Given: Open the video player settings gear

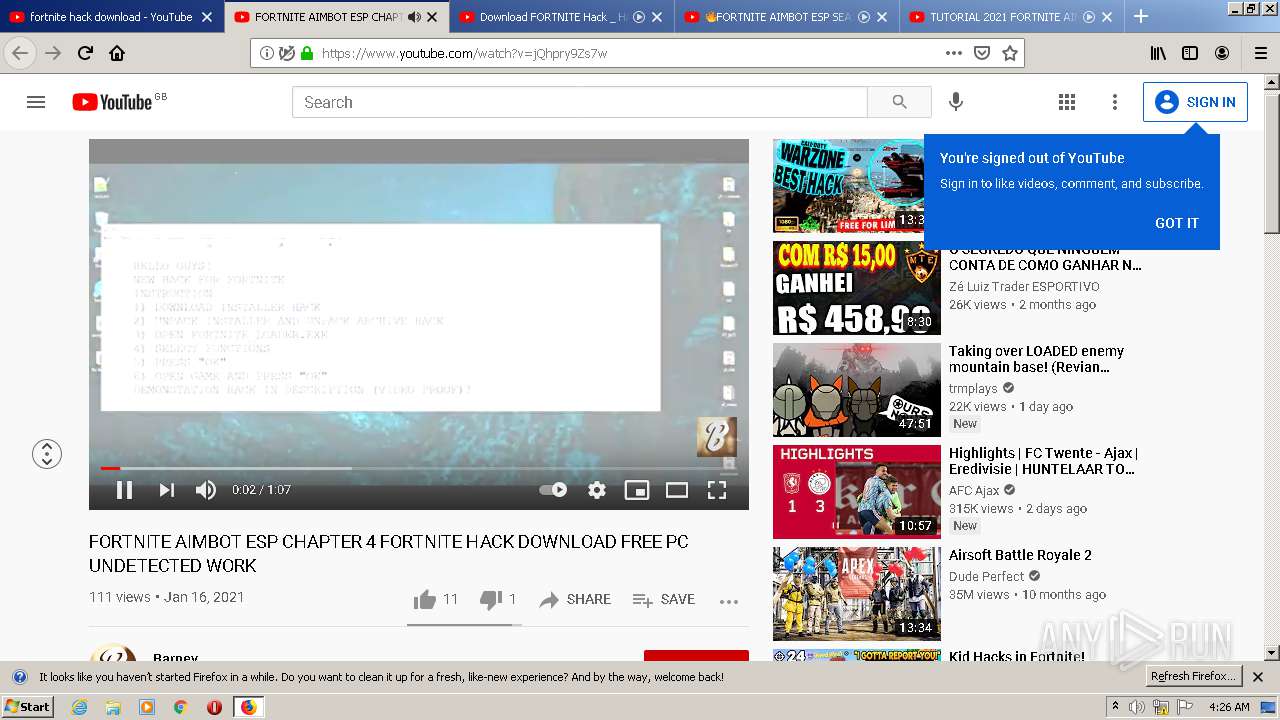Looking at the screenshot, I should pos(597,490).
